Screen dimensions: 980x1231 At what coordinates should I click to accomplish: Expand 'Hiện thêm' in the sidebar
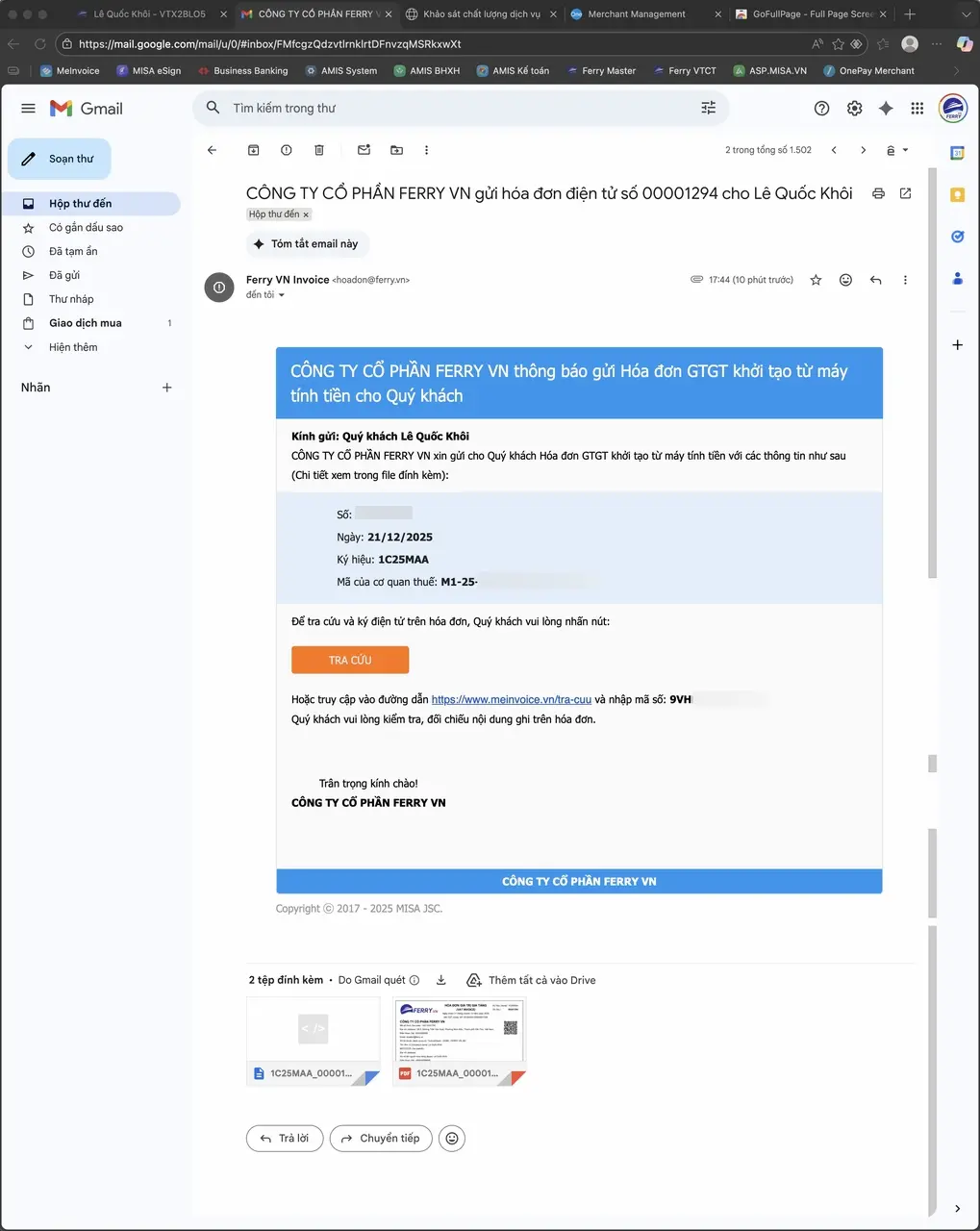click(x=72, y=346)
